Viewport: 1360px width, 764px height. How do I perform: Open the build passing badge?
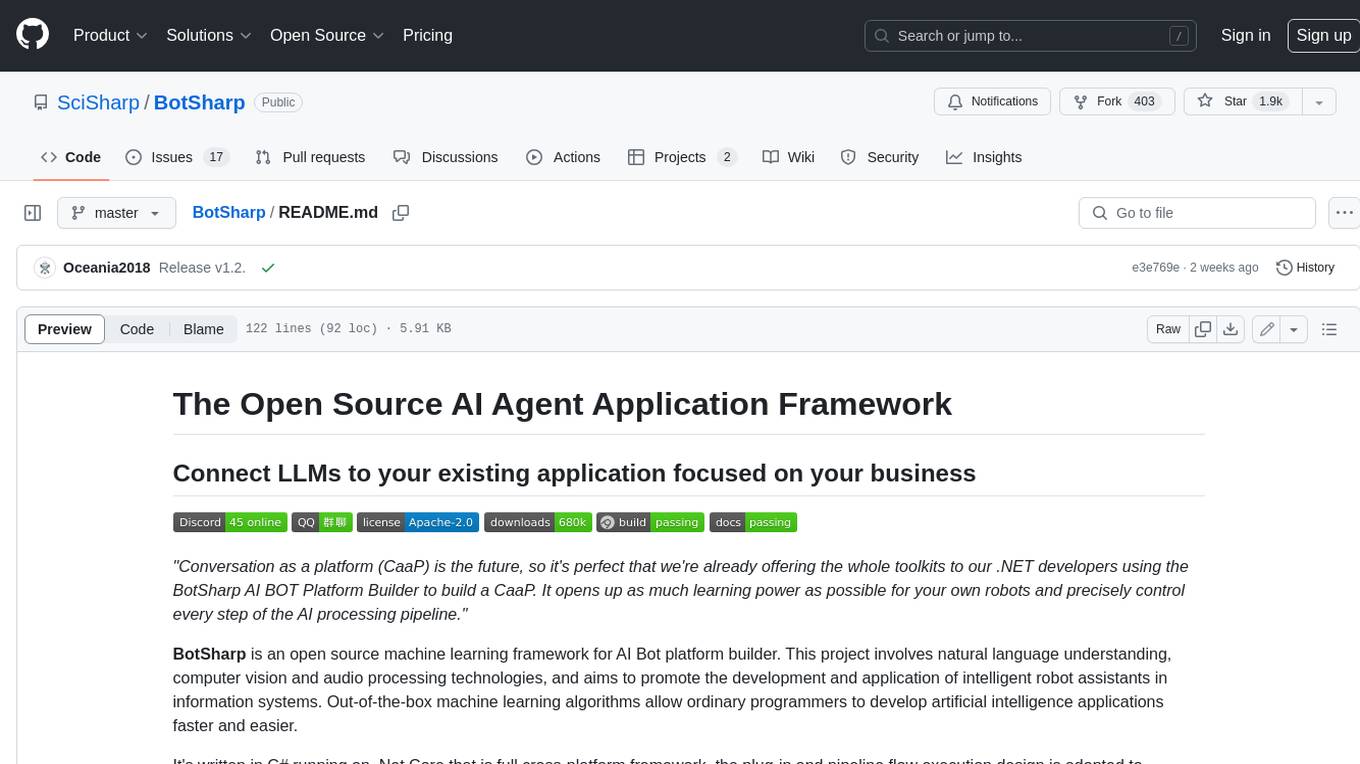(650, 522)
